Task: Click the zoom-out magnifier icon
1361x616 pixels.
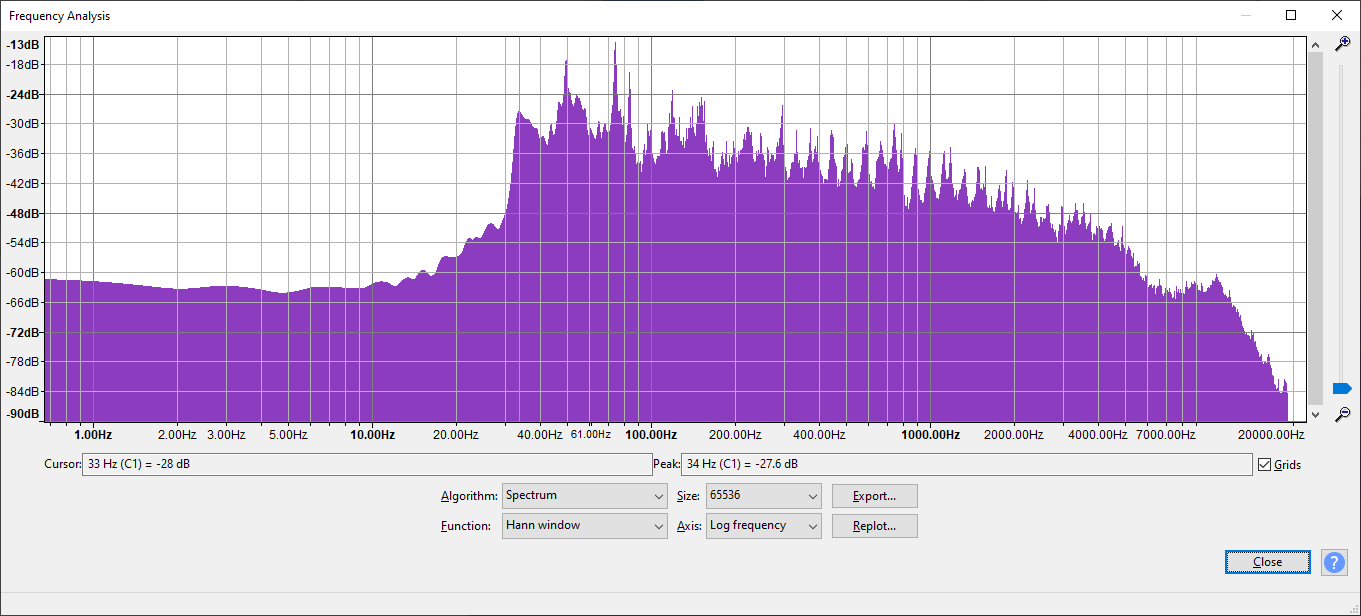Action: (x=1343, y=413)
